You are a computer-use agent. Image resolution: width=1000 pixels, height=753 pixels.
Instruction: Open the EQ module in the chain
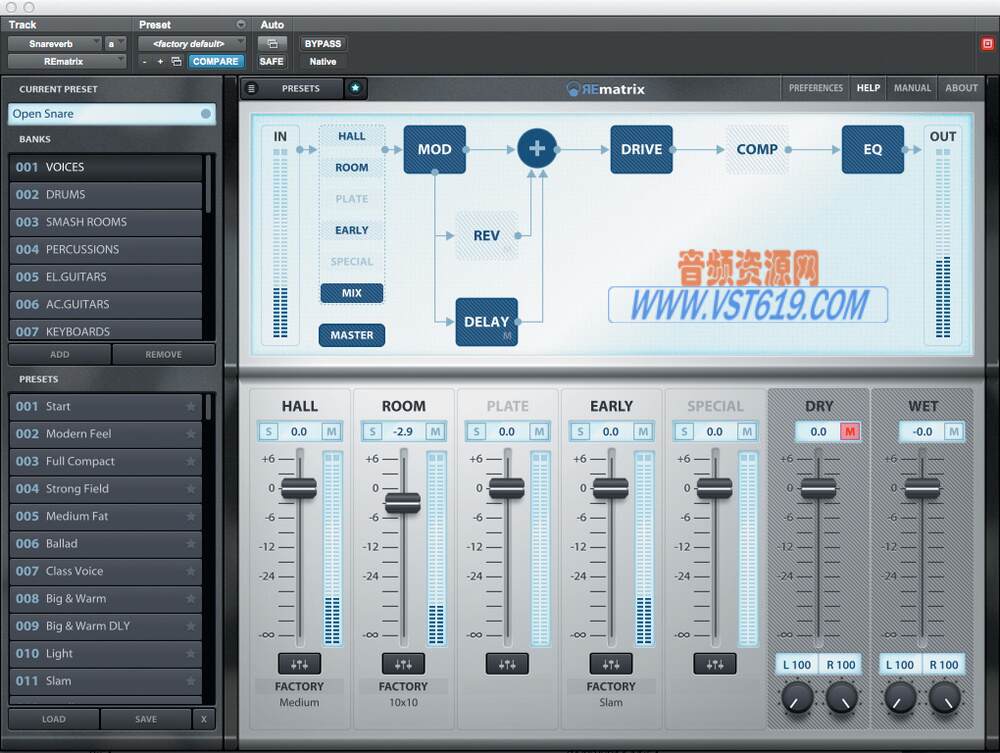[873, 148]
